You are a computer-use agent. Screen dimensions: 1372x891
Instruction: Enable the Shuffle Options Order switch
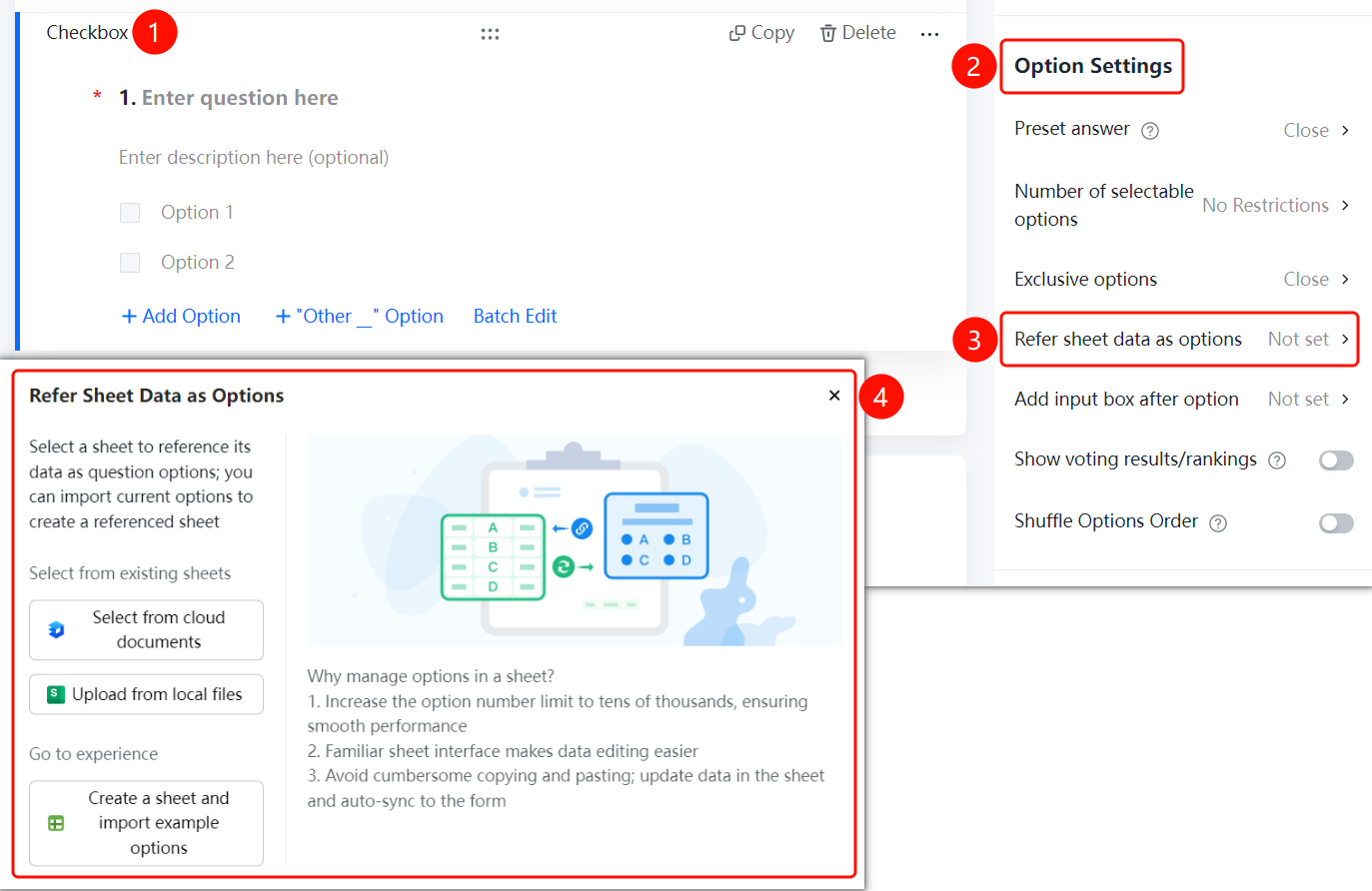coord(1336,523)
